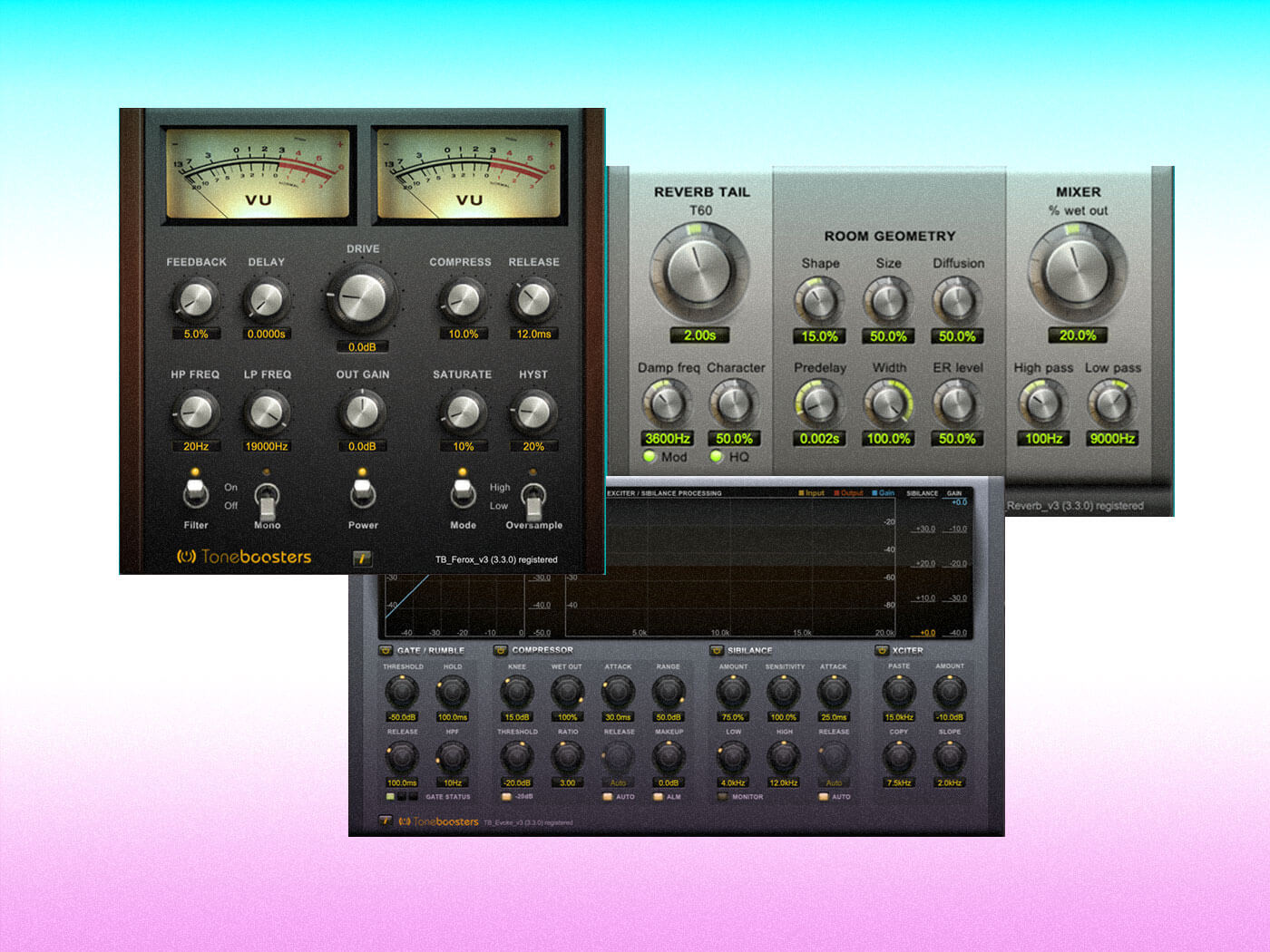Flip the Oversample toggle switch in Ferox
Screen dimensions: 1270x952
533,500
